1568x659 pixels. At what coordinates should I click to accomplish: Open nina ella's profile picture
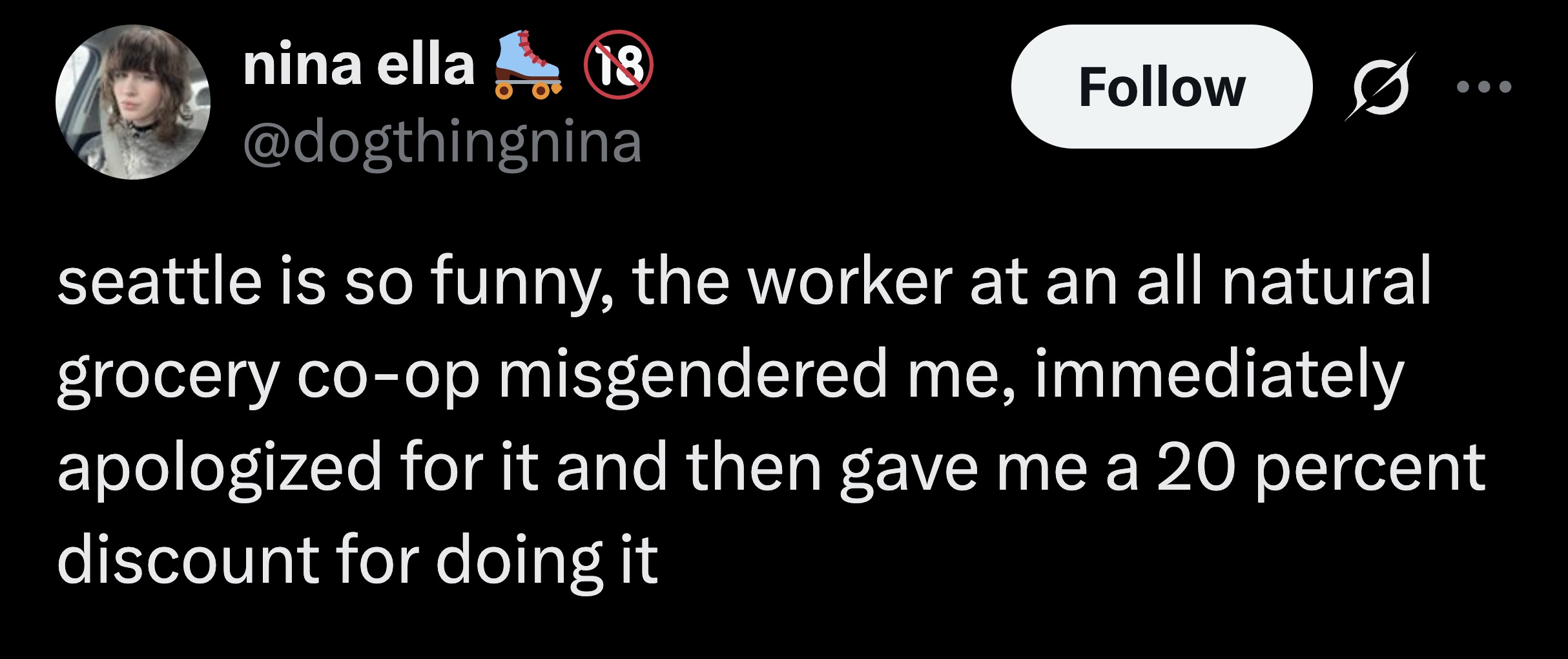(x=133, y=102)
